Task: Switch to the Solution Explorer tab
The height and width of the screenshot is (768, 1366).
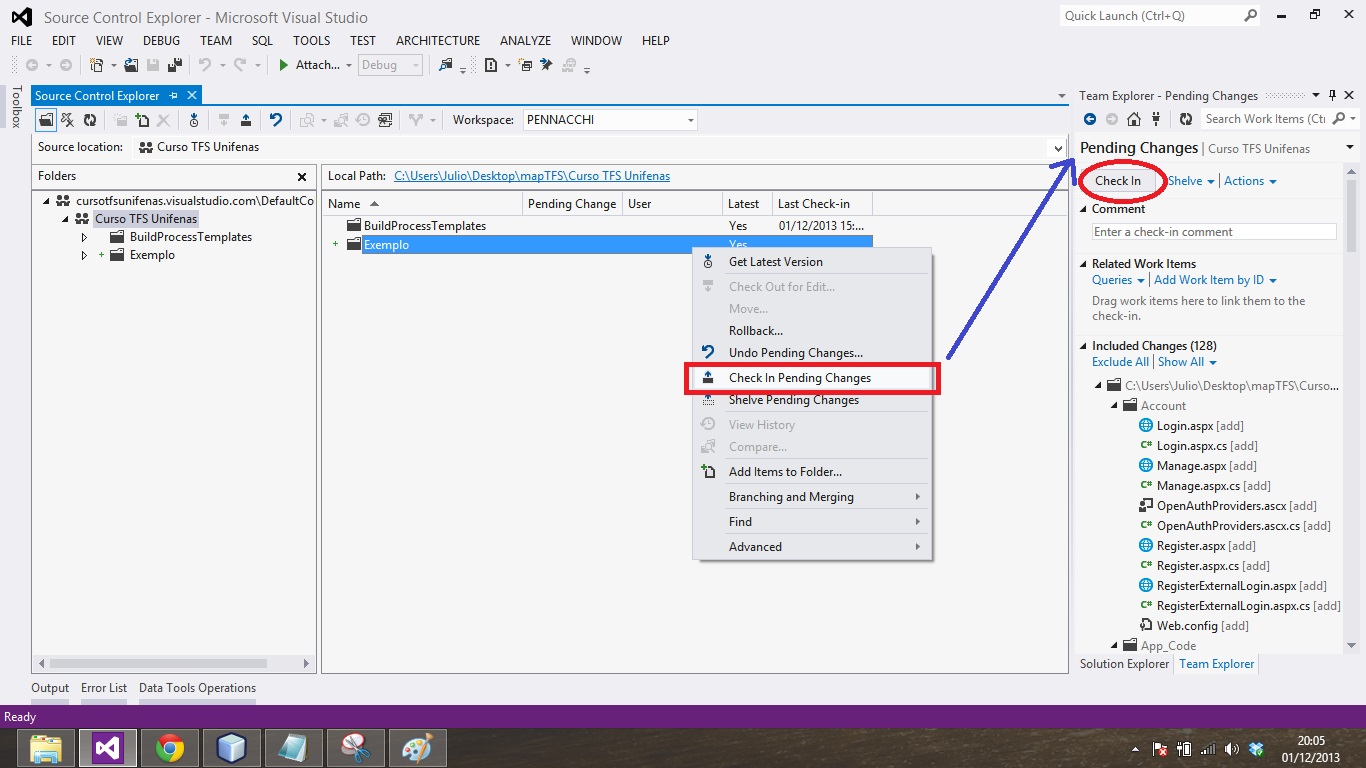Action: pyautogui.click(x=1124, y=664)
